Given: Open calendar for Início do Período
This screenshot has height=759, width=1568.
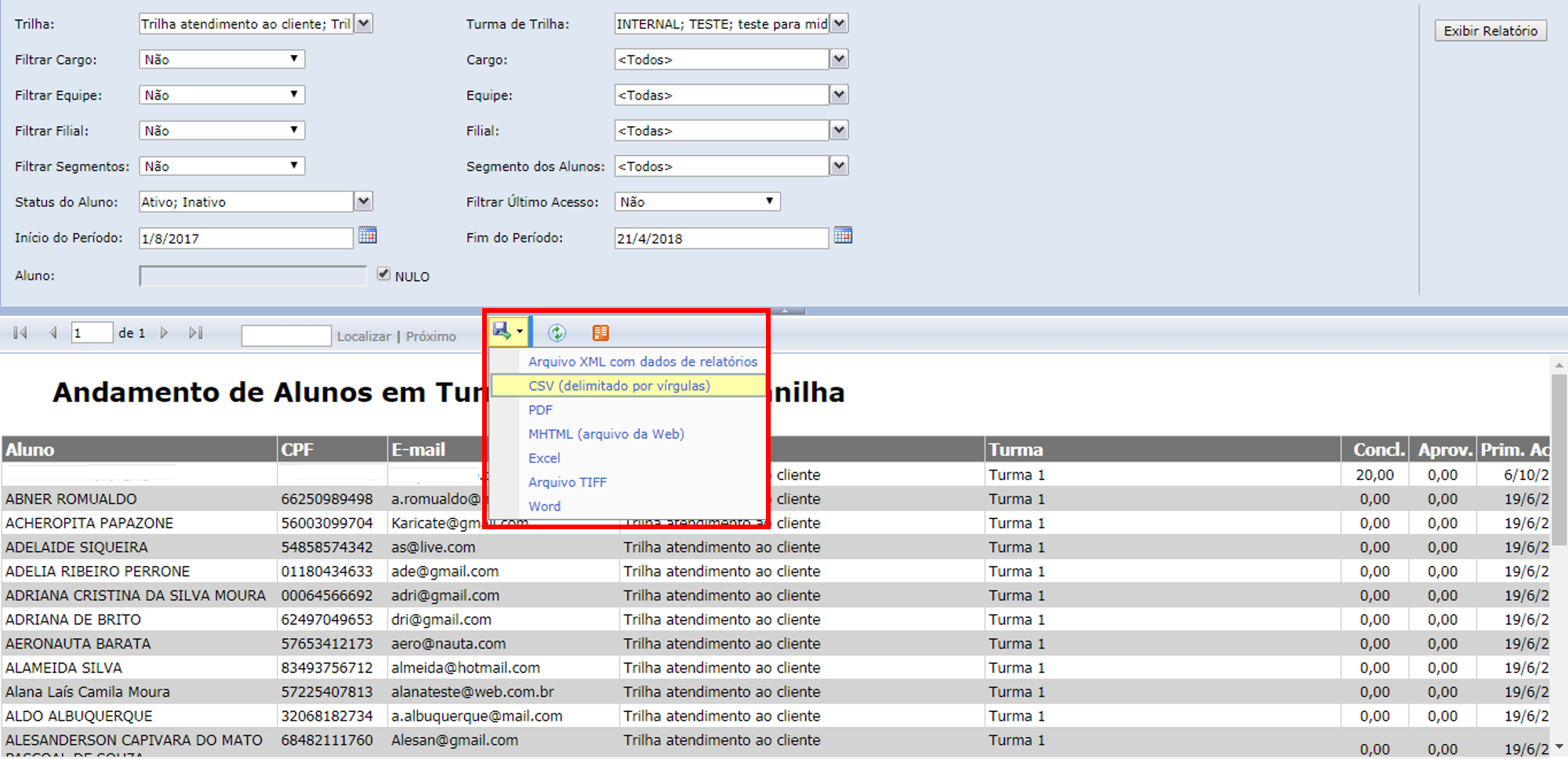Looking at the screenshot, I should [x=368, y=236].
